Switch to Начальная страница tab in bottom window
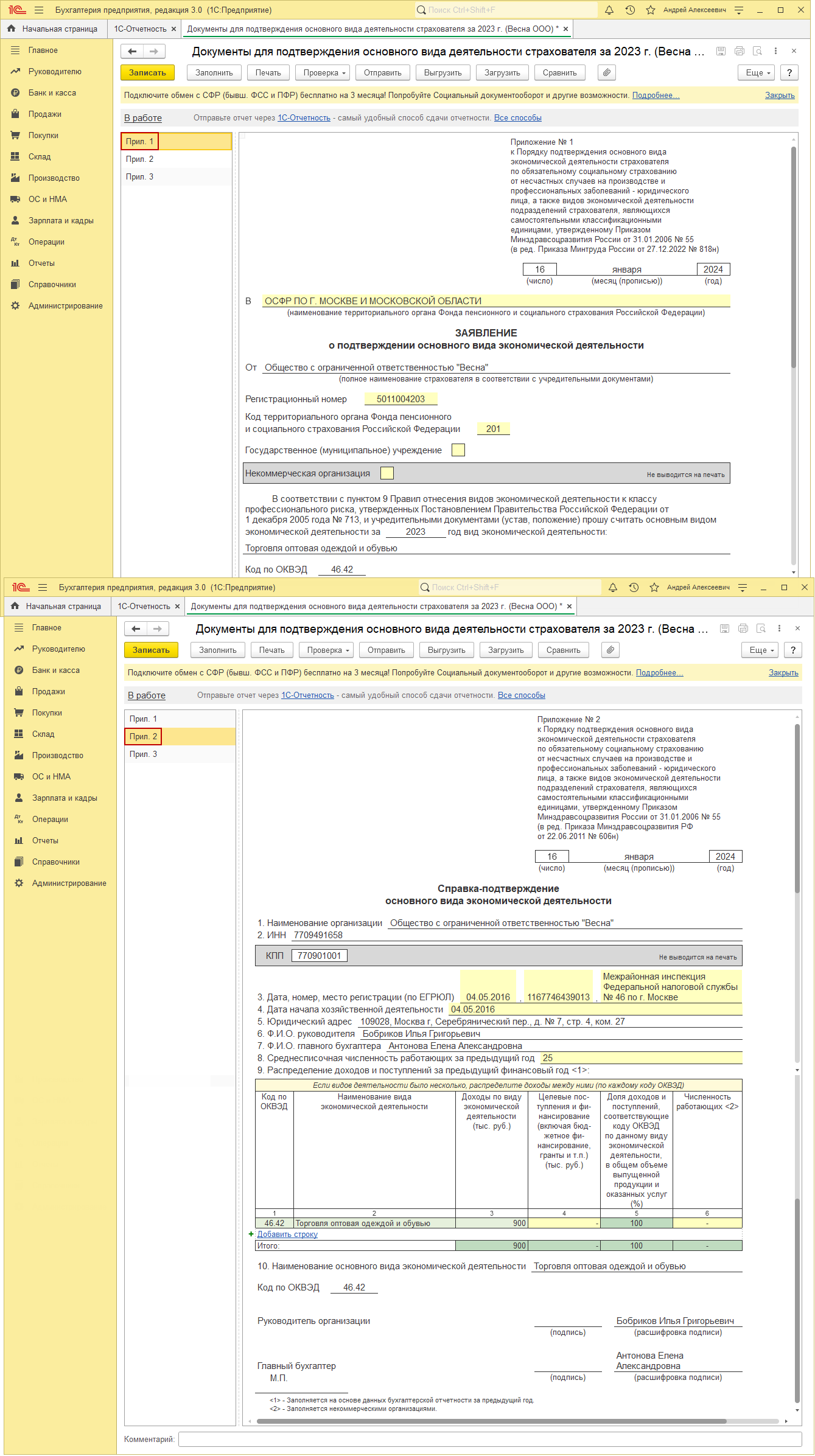This screenshot has width=815, height=1456. (63, 606)
